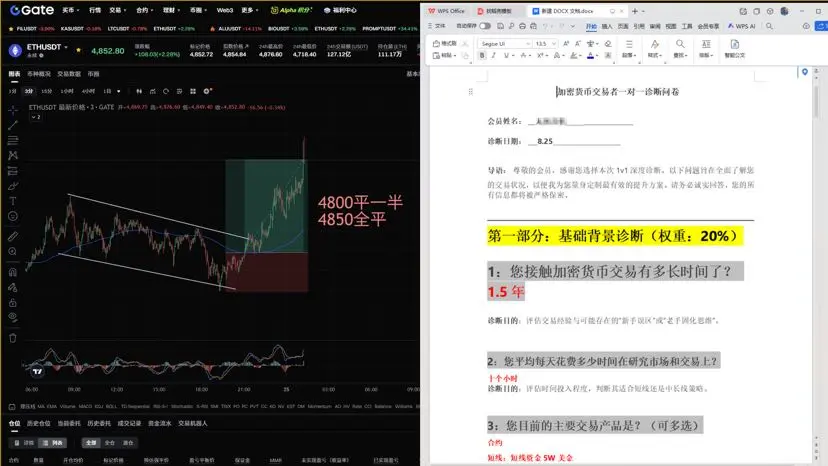Filter positions by 全部

pyautogui.click(x=91, y=443)
